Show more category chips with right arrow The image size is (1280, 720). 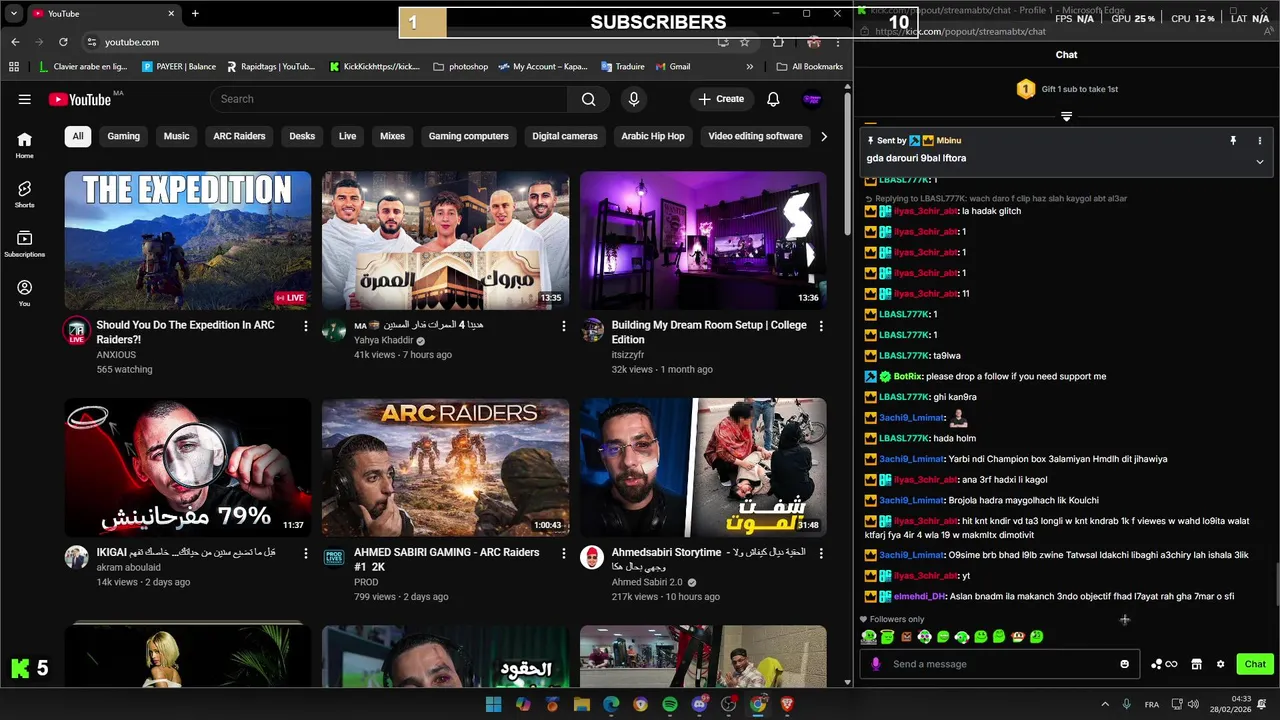[x=823, y=136]
